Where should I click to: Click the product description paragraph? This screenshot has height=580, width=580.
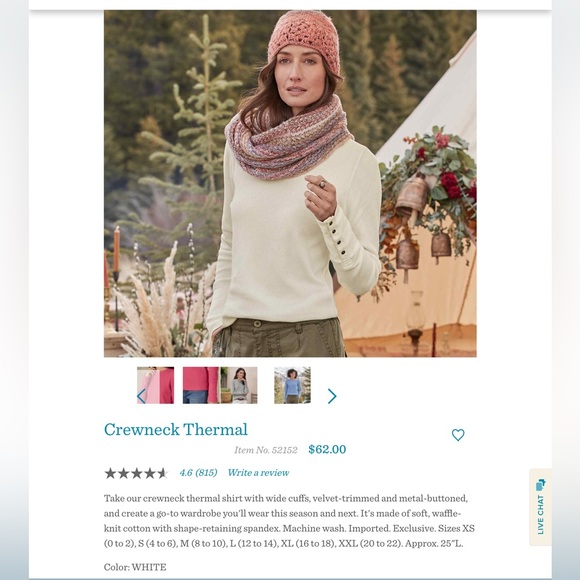click(x=289, y=521)
